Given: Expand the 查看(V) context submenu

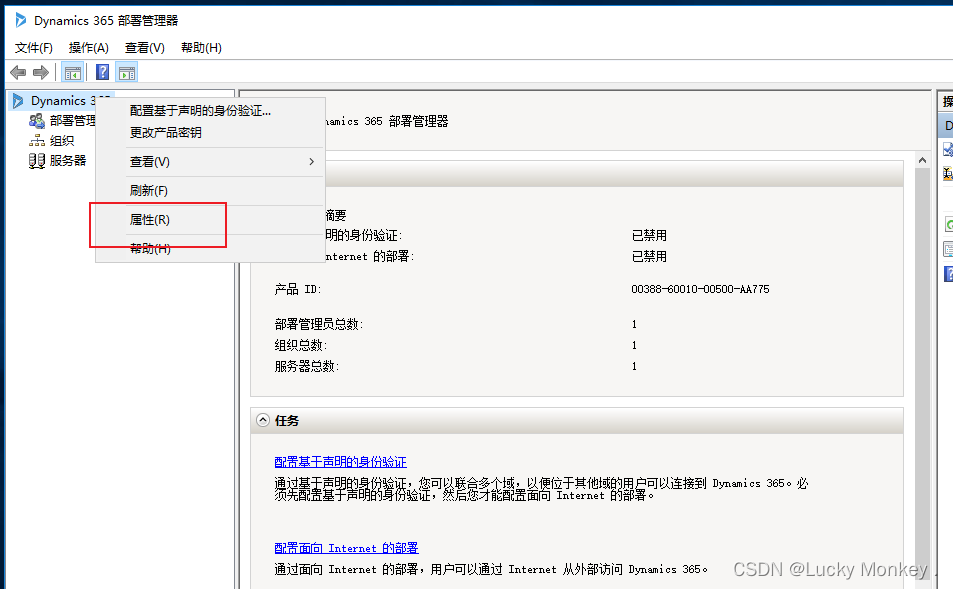Looking at the screenshot, I should point(210,162).
